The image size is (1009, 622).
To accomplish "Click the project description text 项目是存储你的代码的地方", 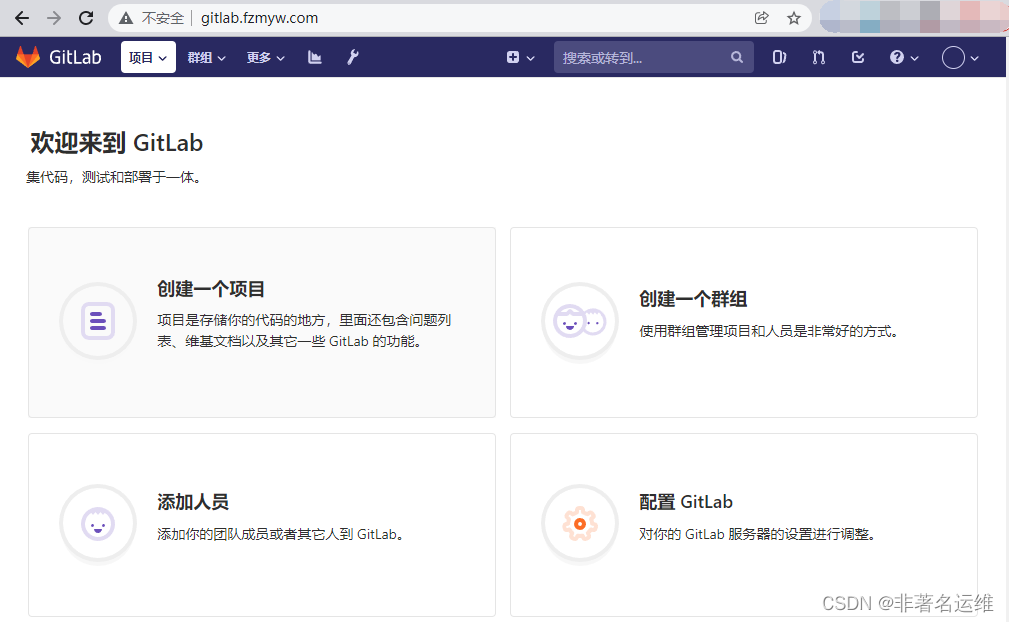I will pyautogui.click(x=304, y=331).
